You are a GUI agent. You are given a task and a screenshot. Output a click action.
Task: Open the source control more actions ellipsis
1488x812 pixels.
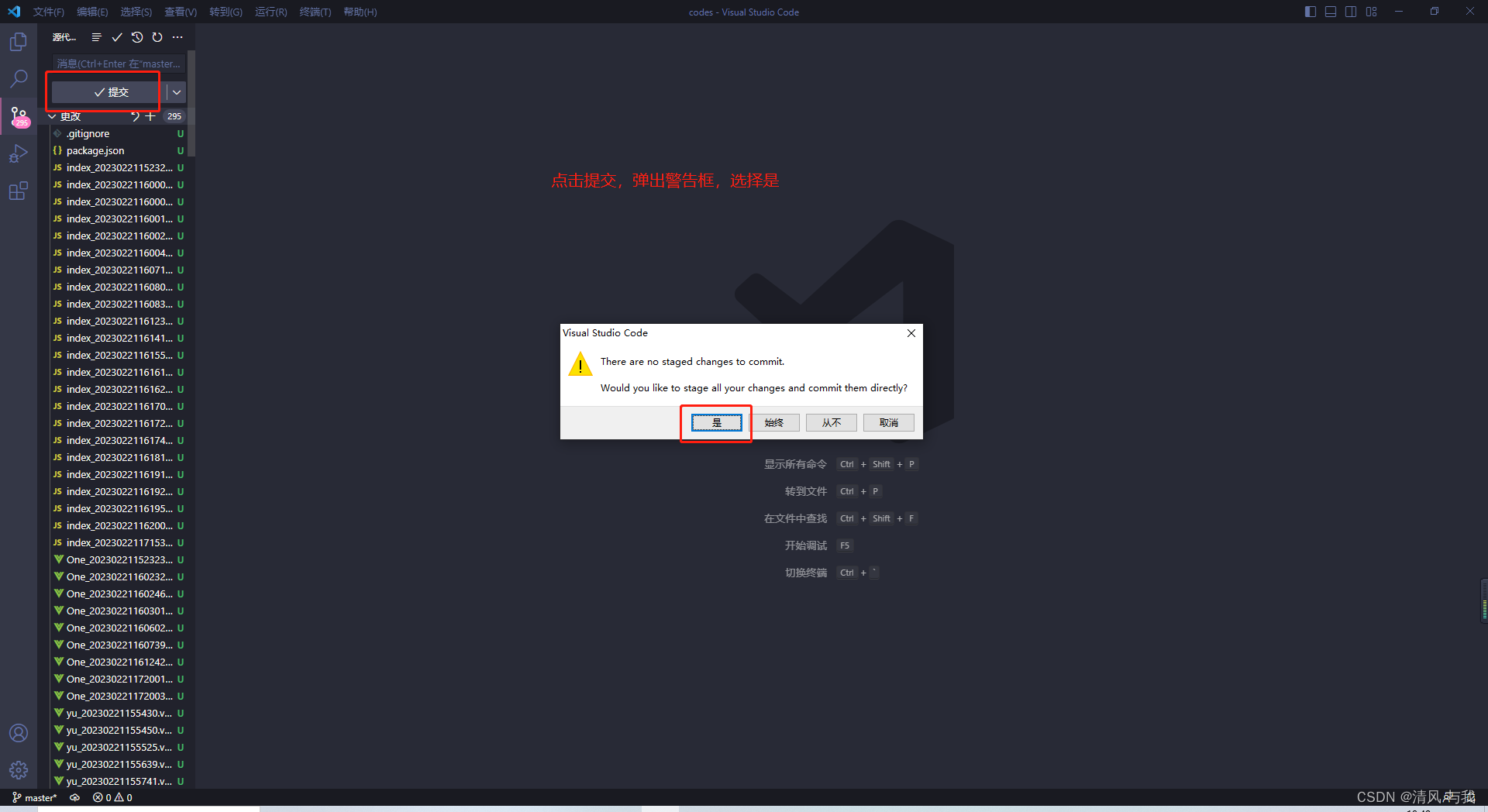coord(177,37)
